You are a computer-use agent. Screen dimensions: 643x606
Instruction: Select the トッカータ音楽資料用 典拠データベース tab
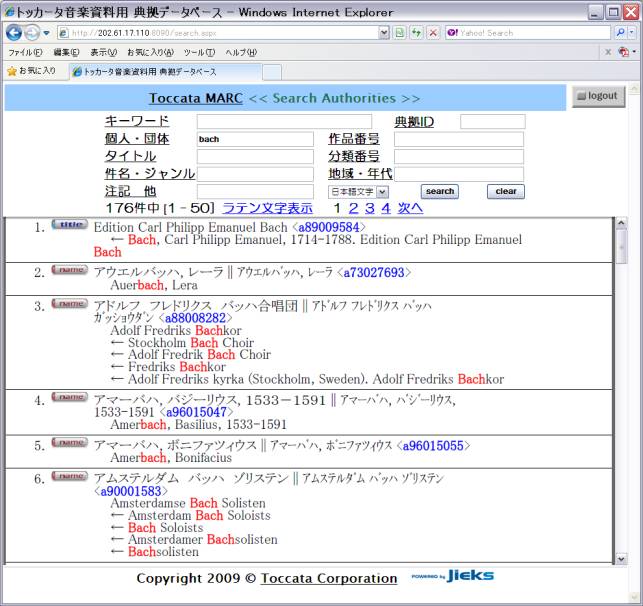pyautogui.click(x=165, y=72)
